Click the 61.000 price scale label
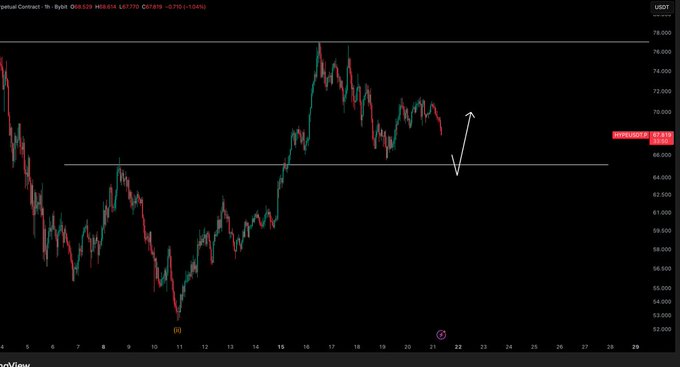Viewport: 680px width, 367px height. click(x=662, y=213)
